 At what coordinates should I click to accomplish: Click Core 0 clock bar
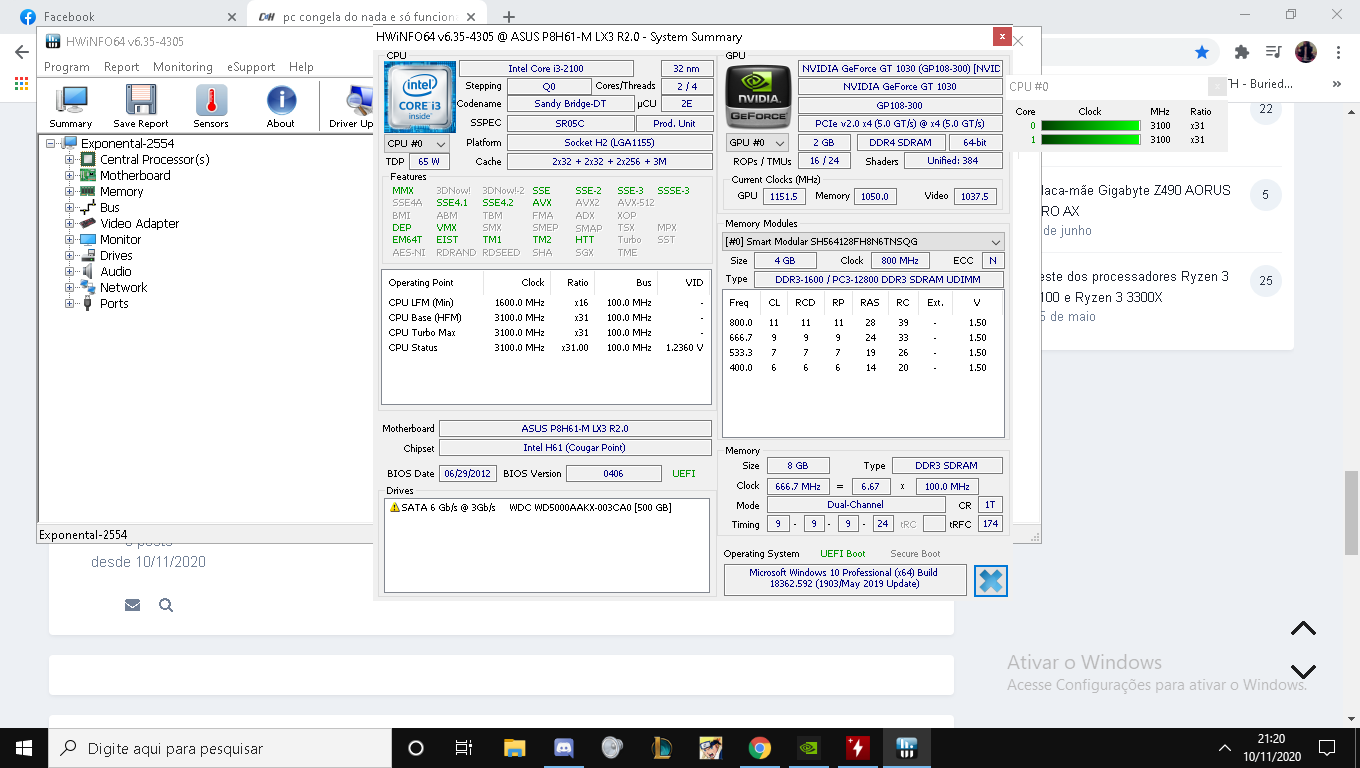pos(1090,126)
